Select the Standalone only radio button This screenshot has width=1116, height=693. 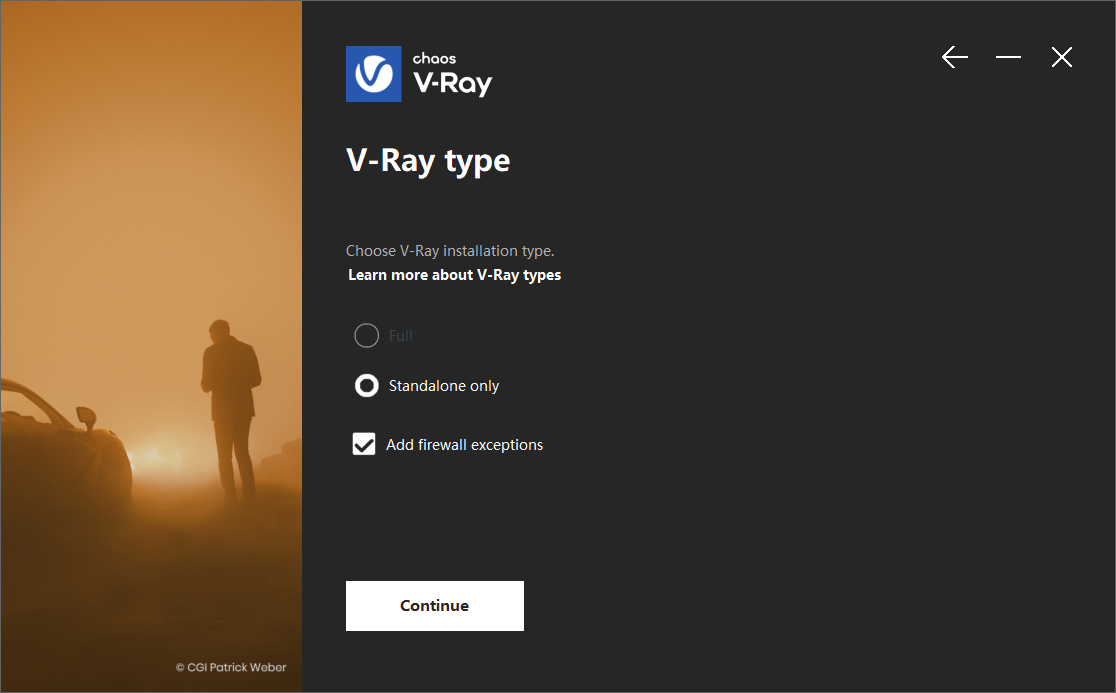click(367, 386)
